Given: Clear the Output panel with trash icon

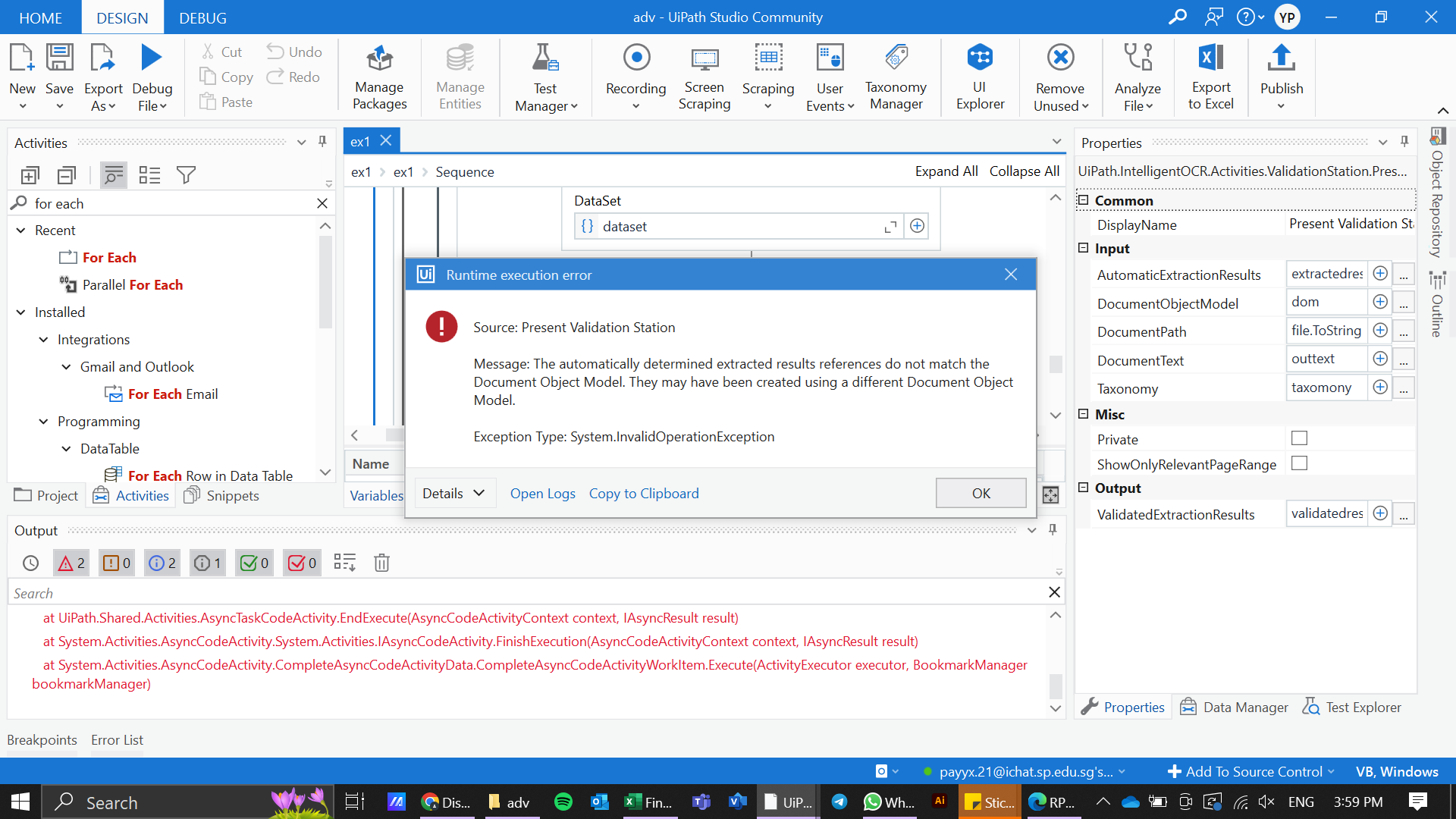Looking at the screenshot, I should click(381, 563).
